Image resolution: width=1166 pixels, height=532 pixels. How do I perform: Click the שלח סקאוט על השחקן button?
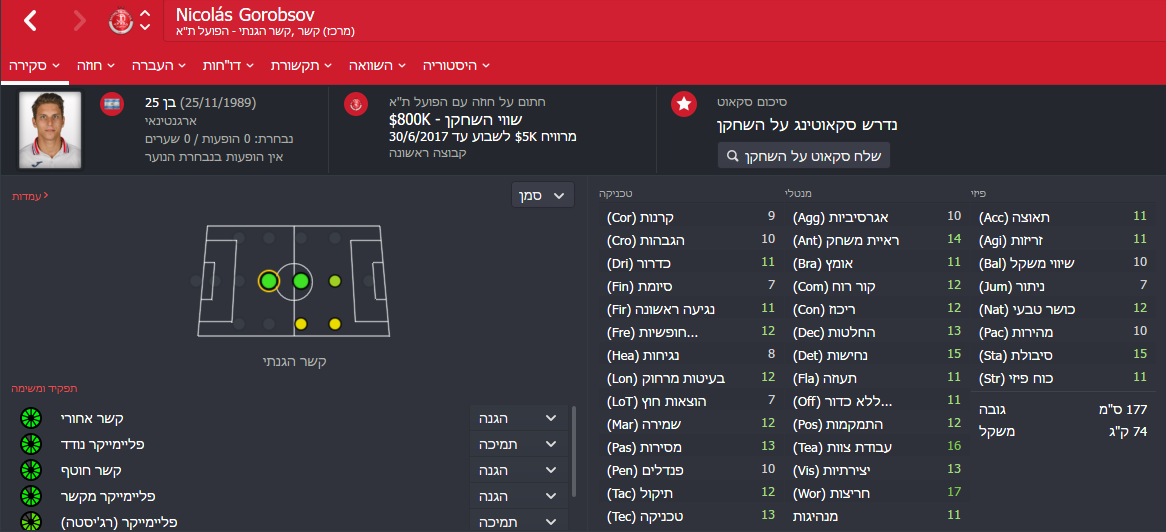pyautogui.click(x=803, y=156)
